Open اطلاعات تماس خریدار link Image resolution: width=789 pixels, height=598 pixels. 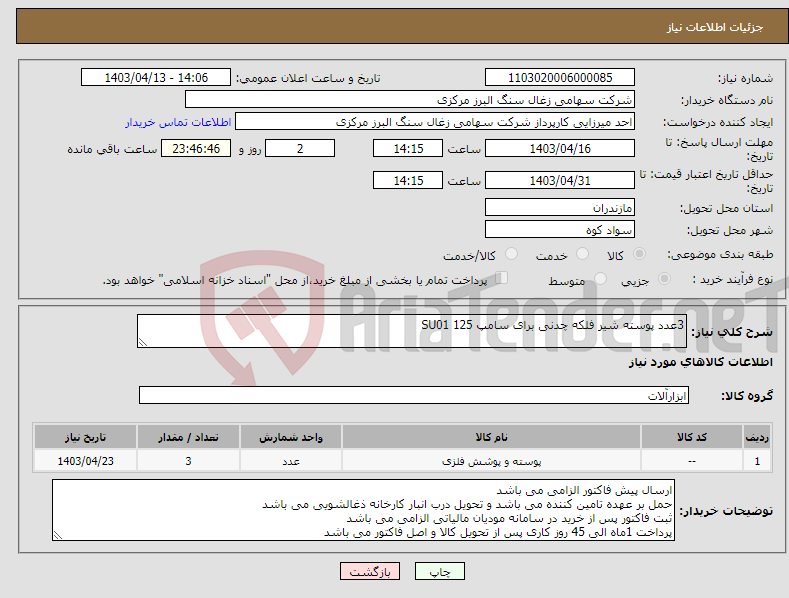click(x=178, y=122)
